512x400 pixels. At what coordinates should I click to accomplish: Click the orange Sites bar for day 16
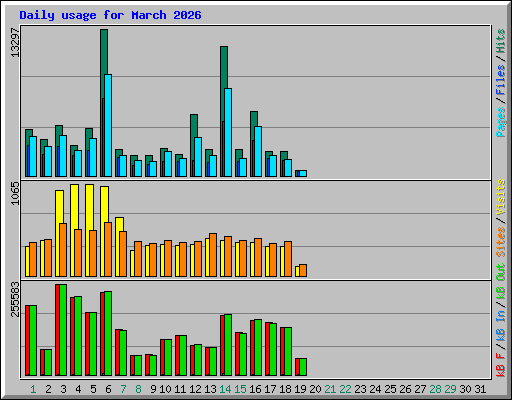[258, 257]
